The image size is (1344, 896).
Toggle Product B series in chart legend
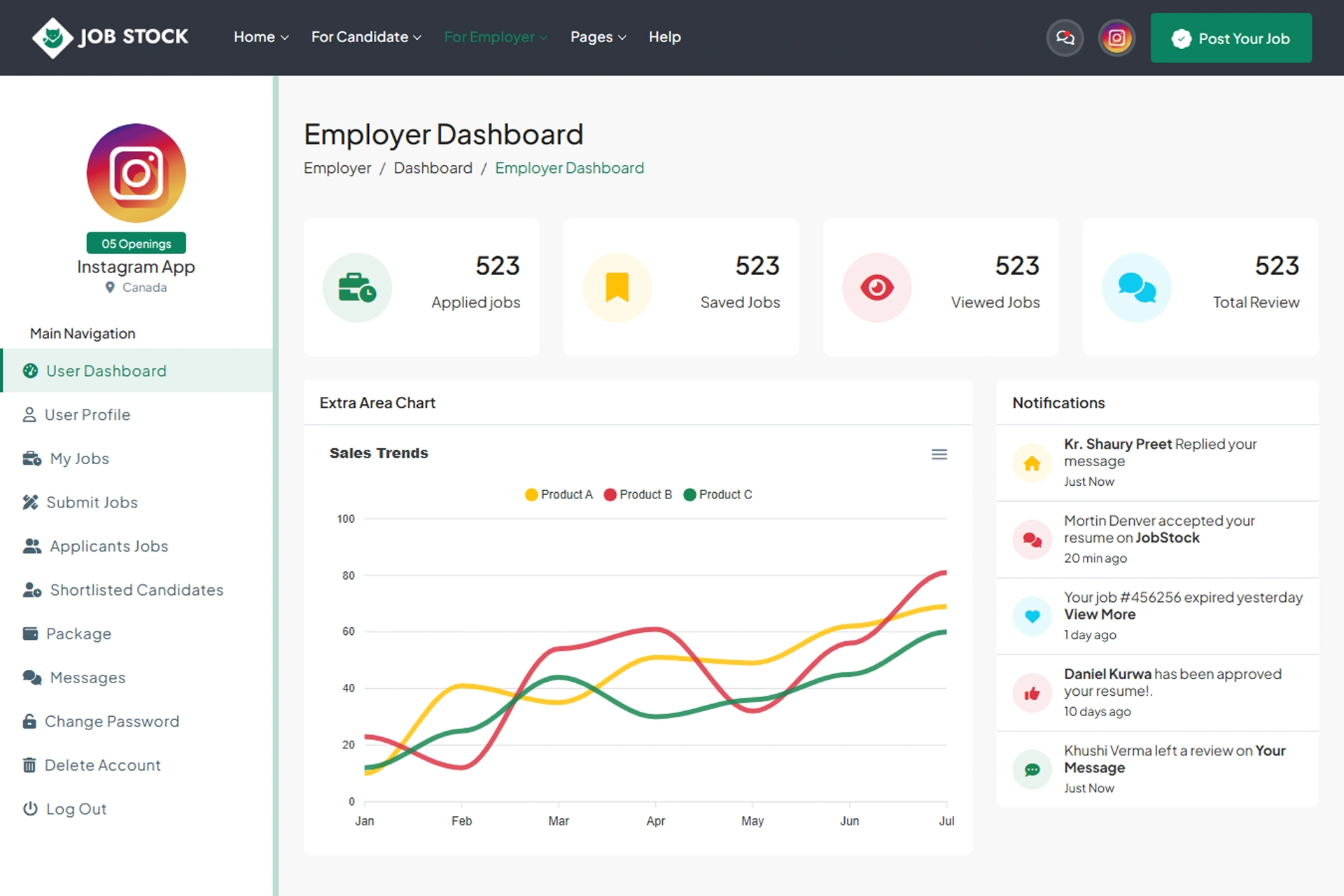pos(638,495)
